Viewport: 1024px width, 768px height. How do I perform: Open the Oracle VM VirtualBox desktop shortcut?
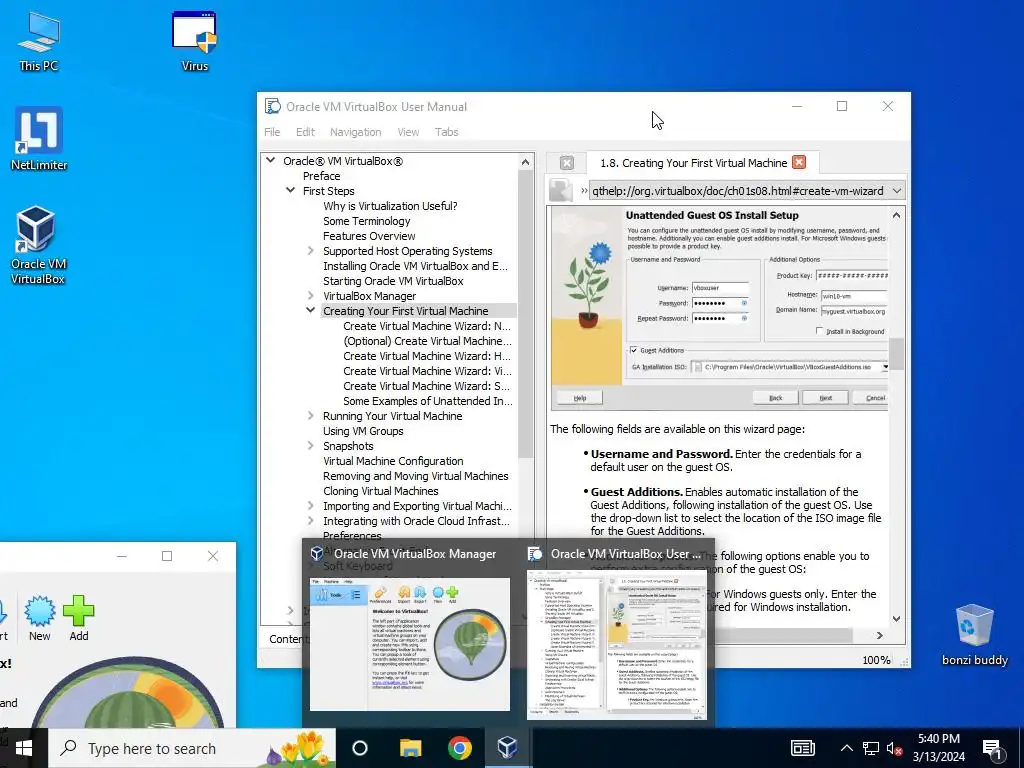pyautogui.click(x=38, y=246)
